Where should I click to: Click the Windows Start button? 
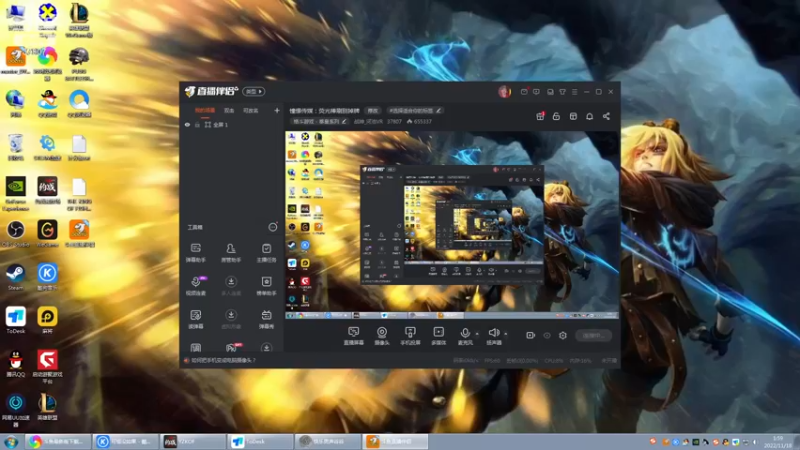point(11,442)
